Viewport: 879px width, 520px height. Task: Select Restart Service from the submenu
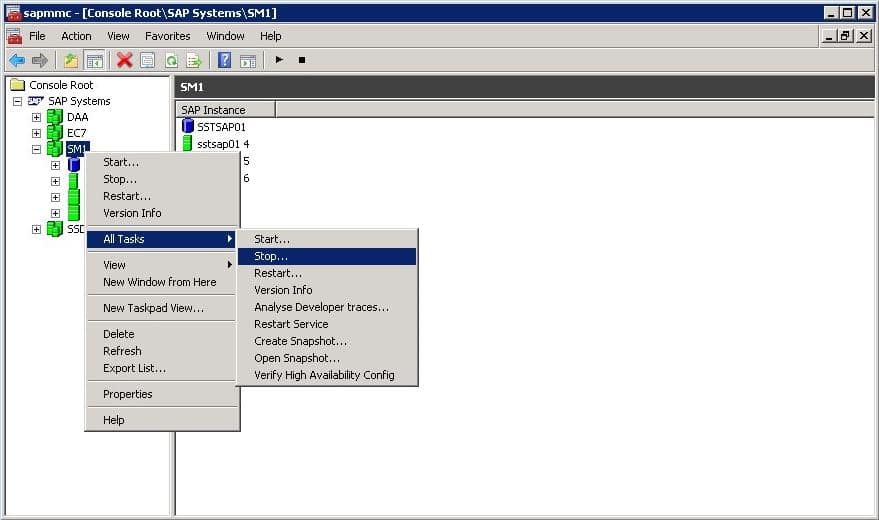tap(291, 324)
